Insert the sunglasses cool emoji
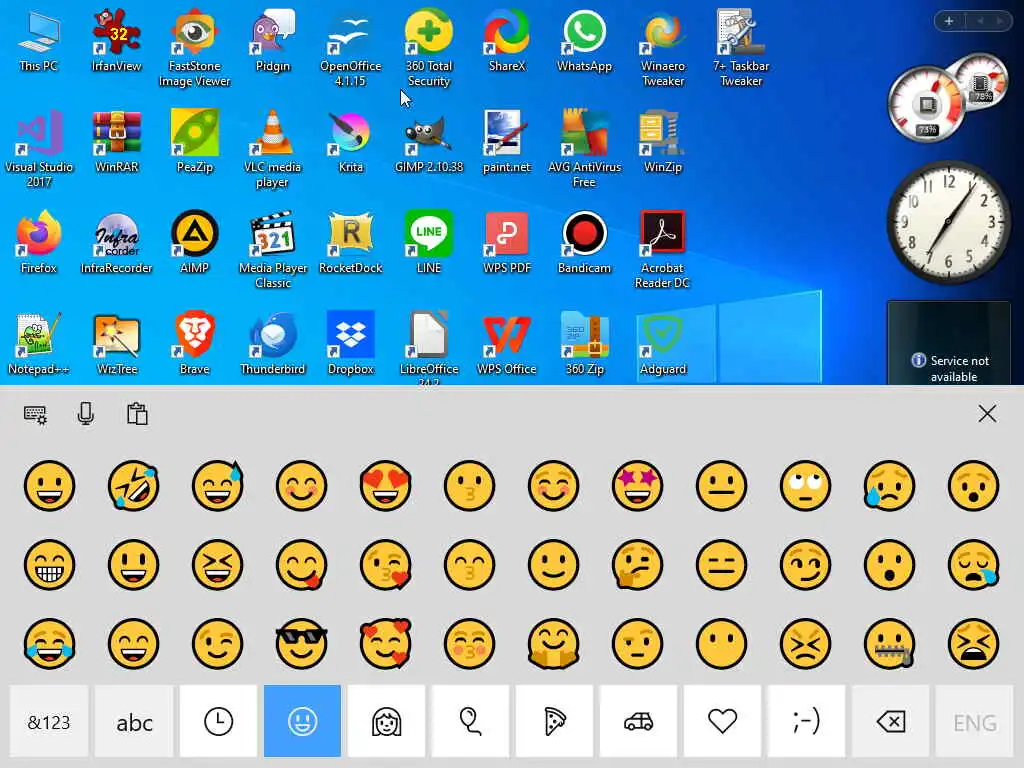 (301, 644)
